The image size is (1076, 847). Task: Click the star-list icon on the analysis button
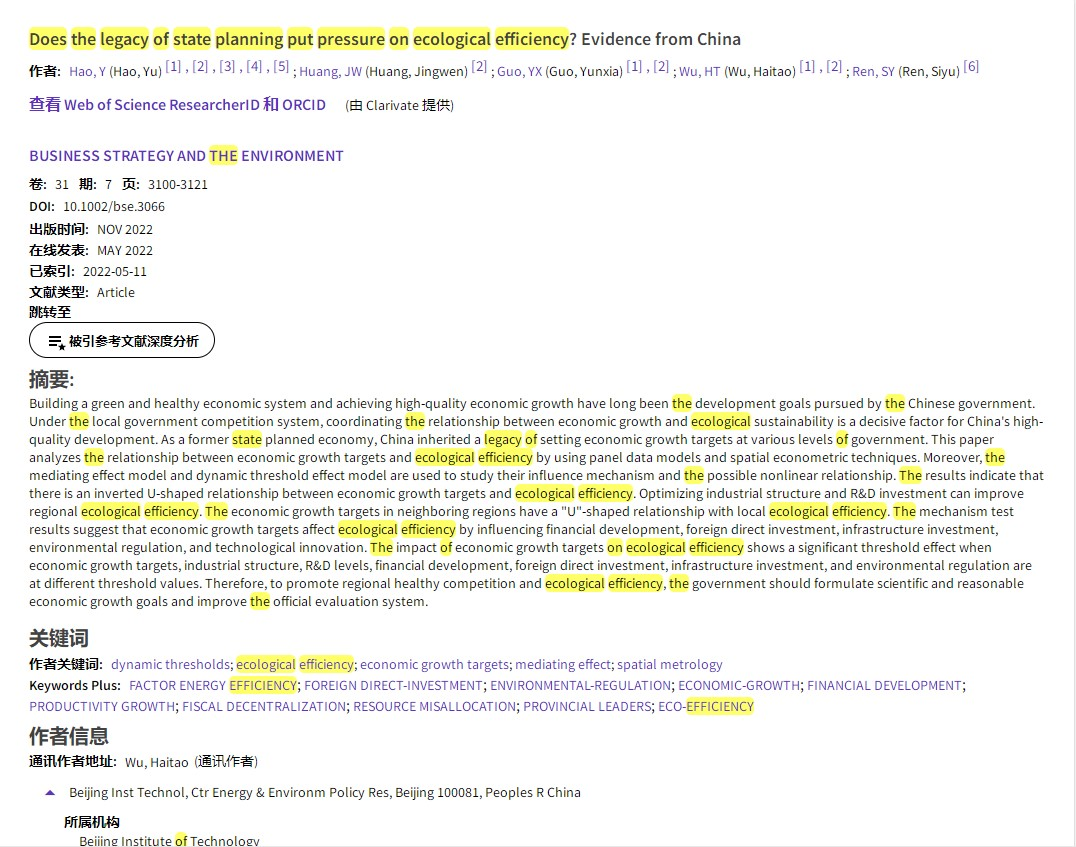pos(57,342)
